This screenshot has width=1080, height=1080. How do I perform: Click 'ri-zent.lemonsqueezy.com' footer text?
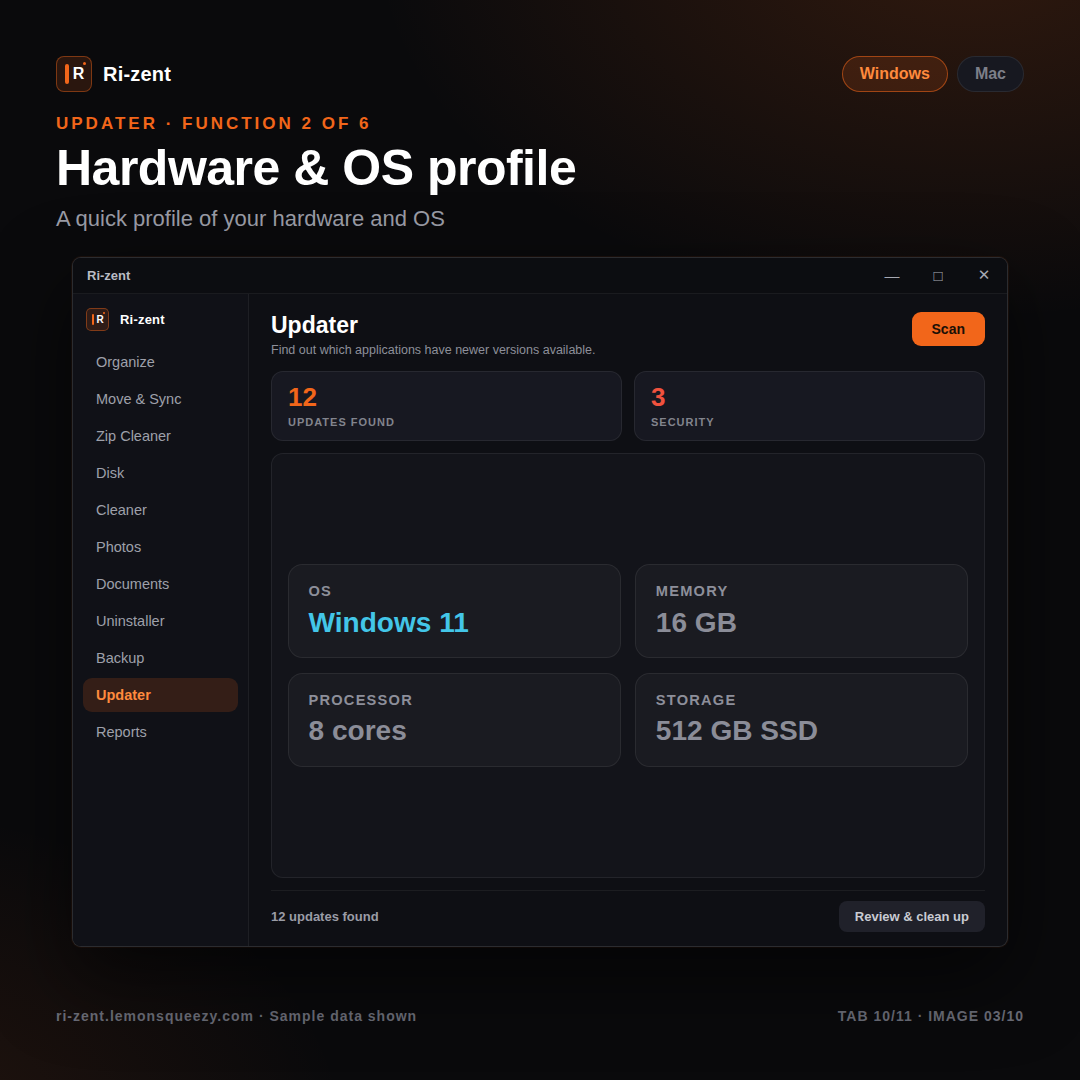click(x=154, y=1016)
